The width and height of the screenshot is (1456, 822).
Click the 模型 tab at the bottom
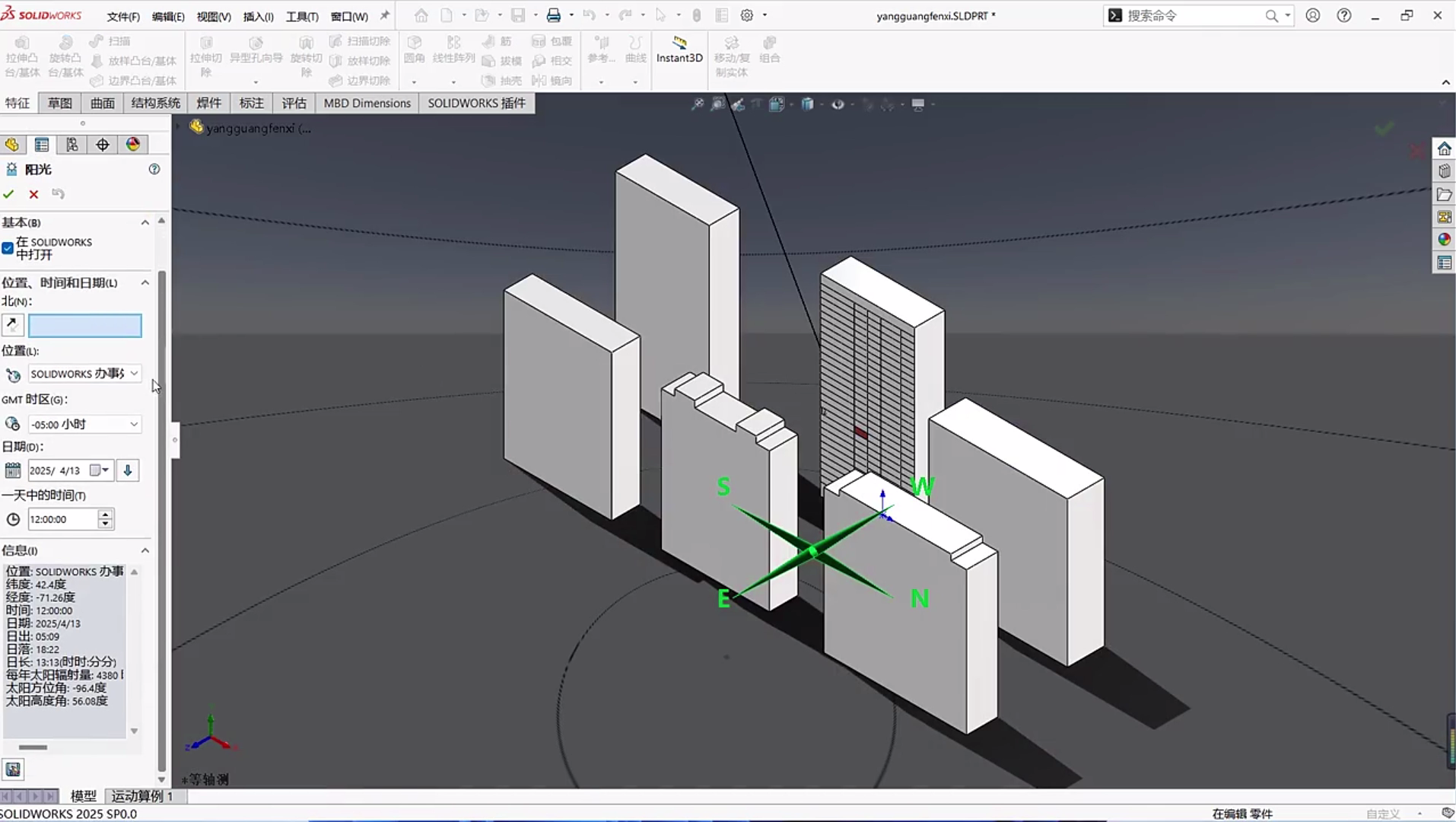pos(83,796)
